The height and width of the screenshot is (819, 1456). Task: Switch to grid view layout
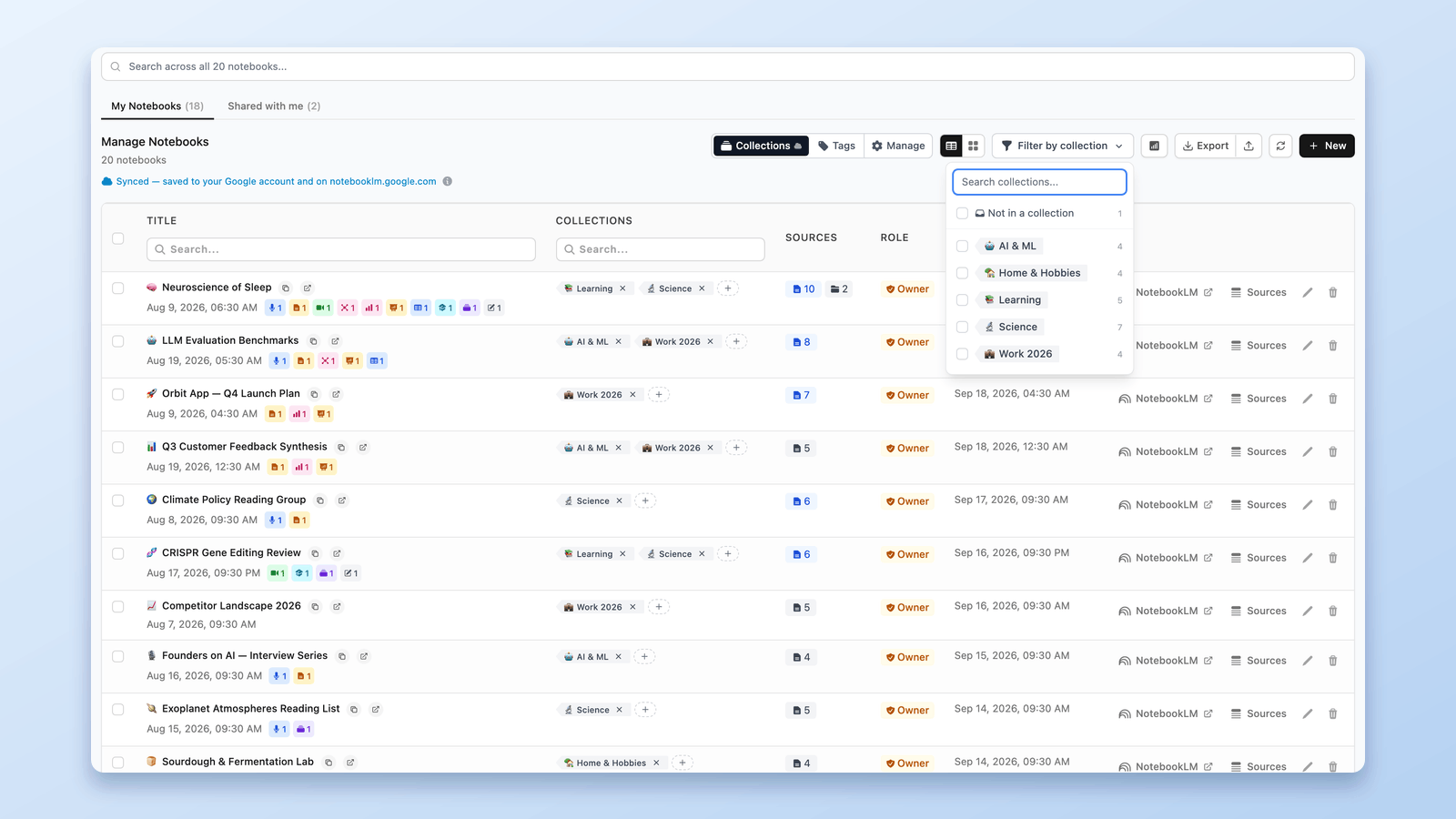coord(973,146)
